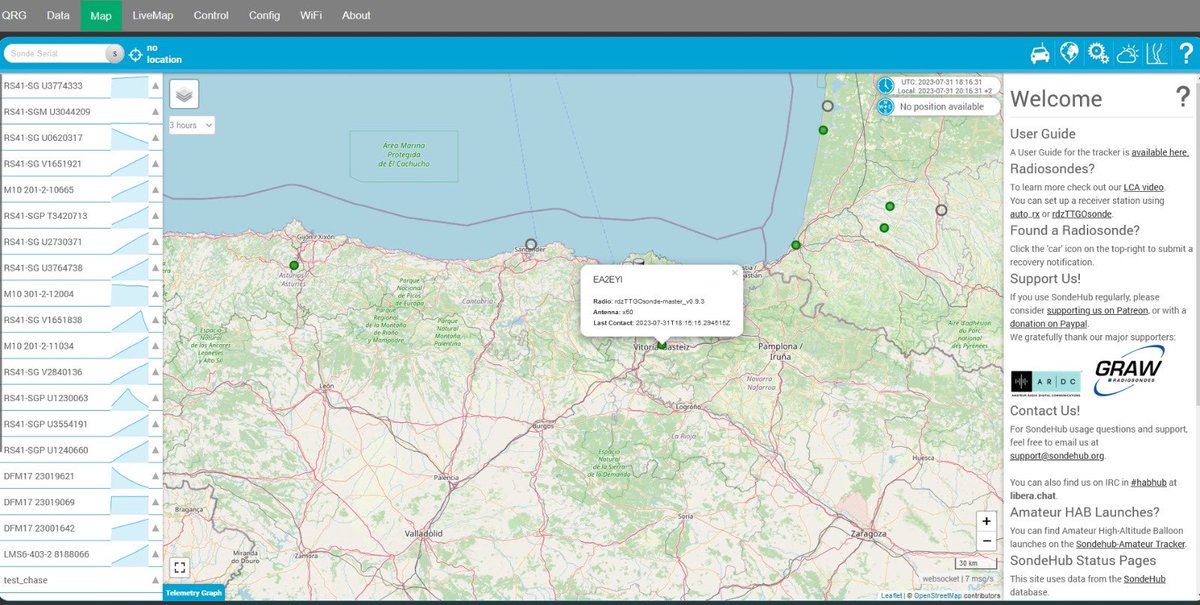The height and width of the screenshot is (605, 1200).
Task: Select sonde RS41-SG V1651838 in list
Action: 81,320
